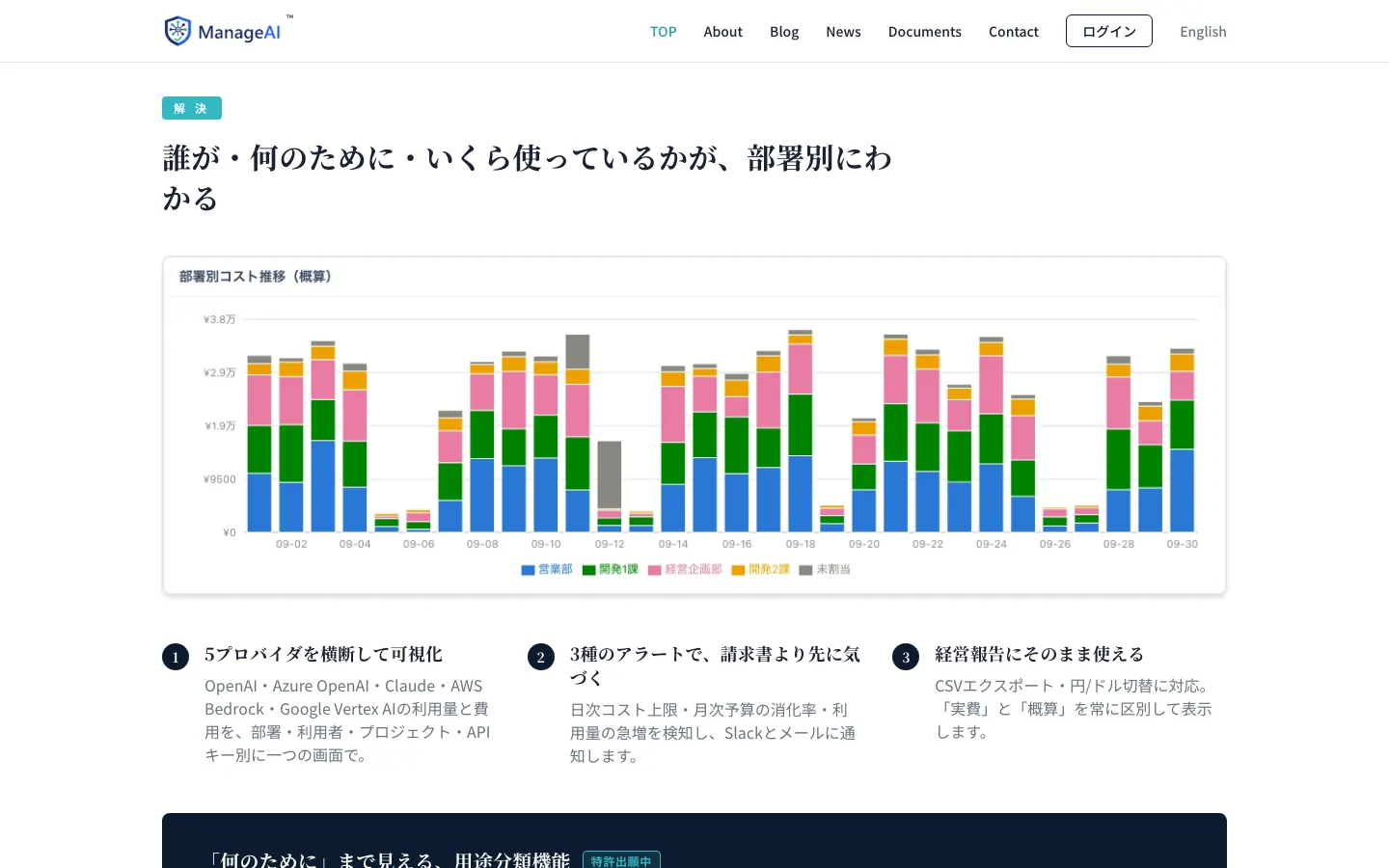Open the Blog menu item
The width and height of the screenshot is (1389, 868).
tap(784, 32)
